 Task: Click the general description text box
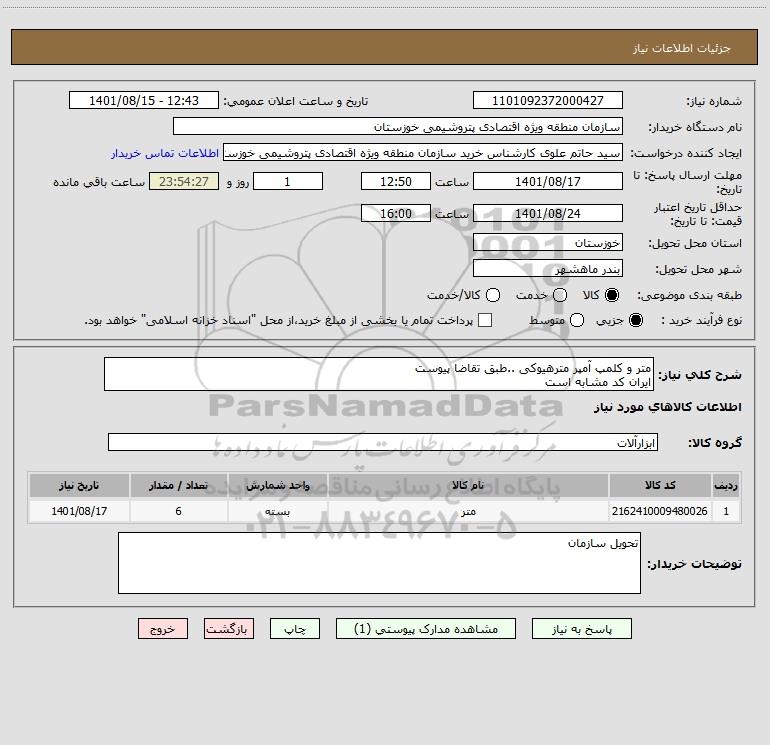[x=379, y=374]
